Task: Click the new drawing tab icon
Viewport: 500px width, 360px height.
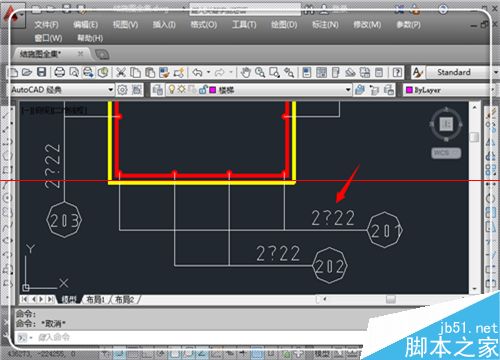Action: click(102, 54)
